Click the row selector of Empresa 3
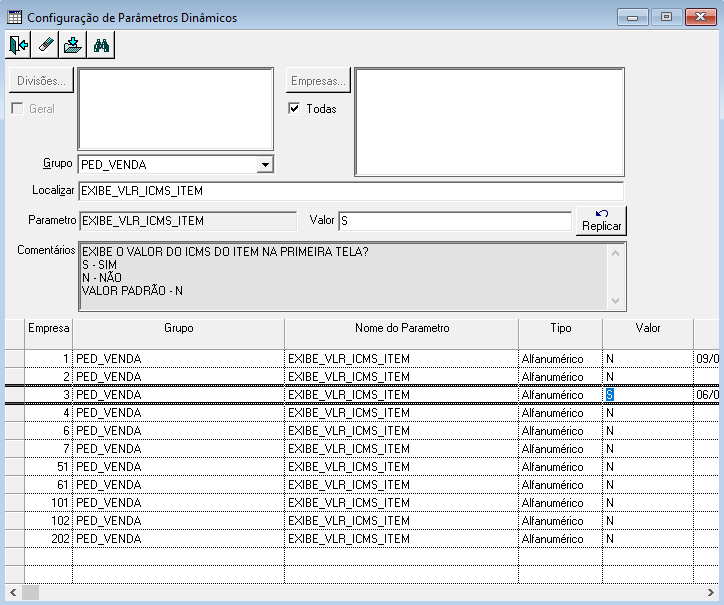Viewport: 724px width, 605px height. 15,395
